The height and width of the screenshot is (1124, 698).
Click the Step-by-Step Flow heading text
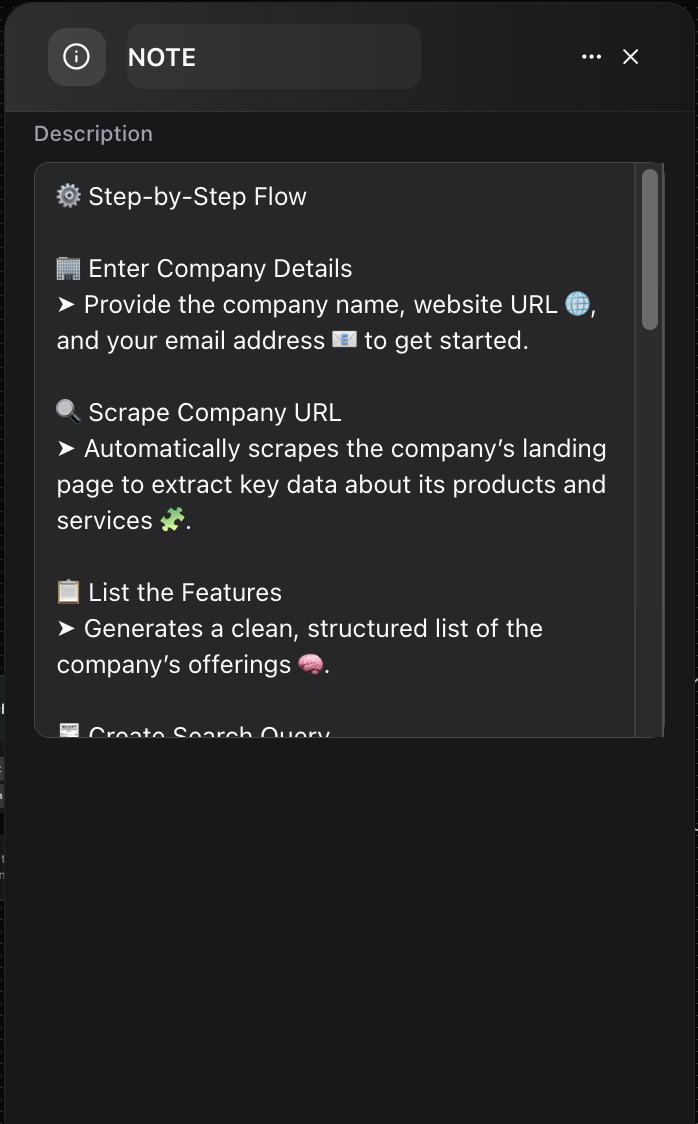click(196, 196)
